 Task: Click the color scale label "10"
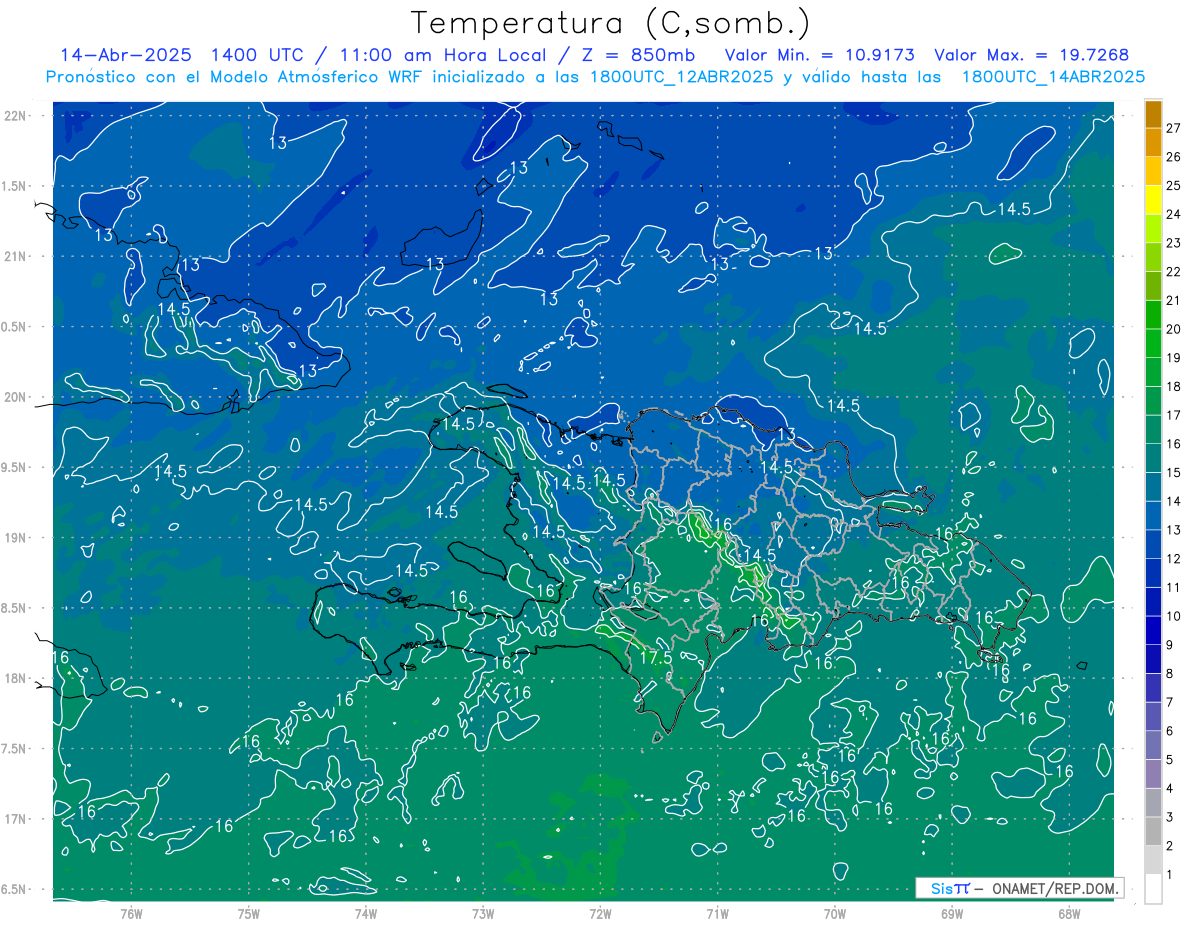click(x=1173, y=616)
